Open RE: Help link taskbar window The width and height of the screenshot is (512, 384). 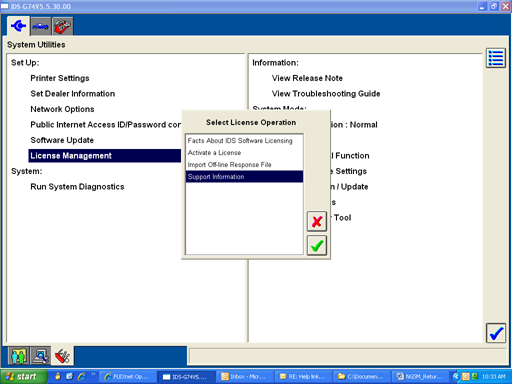point(303,377)
